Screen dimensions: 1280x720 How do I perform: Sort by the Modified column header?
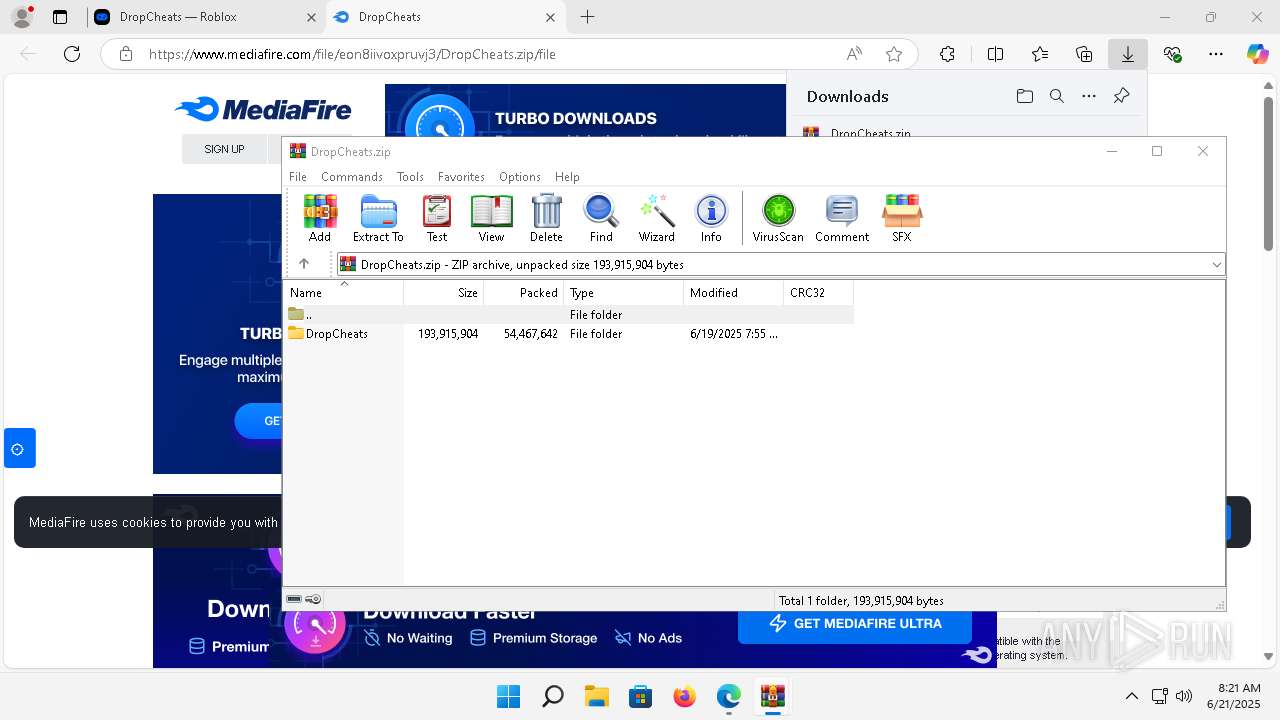point(734,293)
